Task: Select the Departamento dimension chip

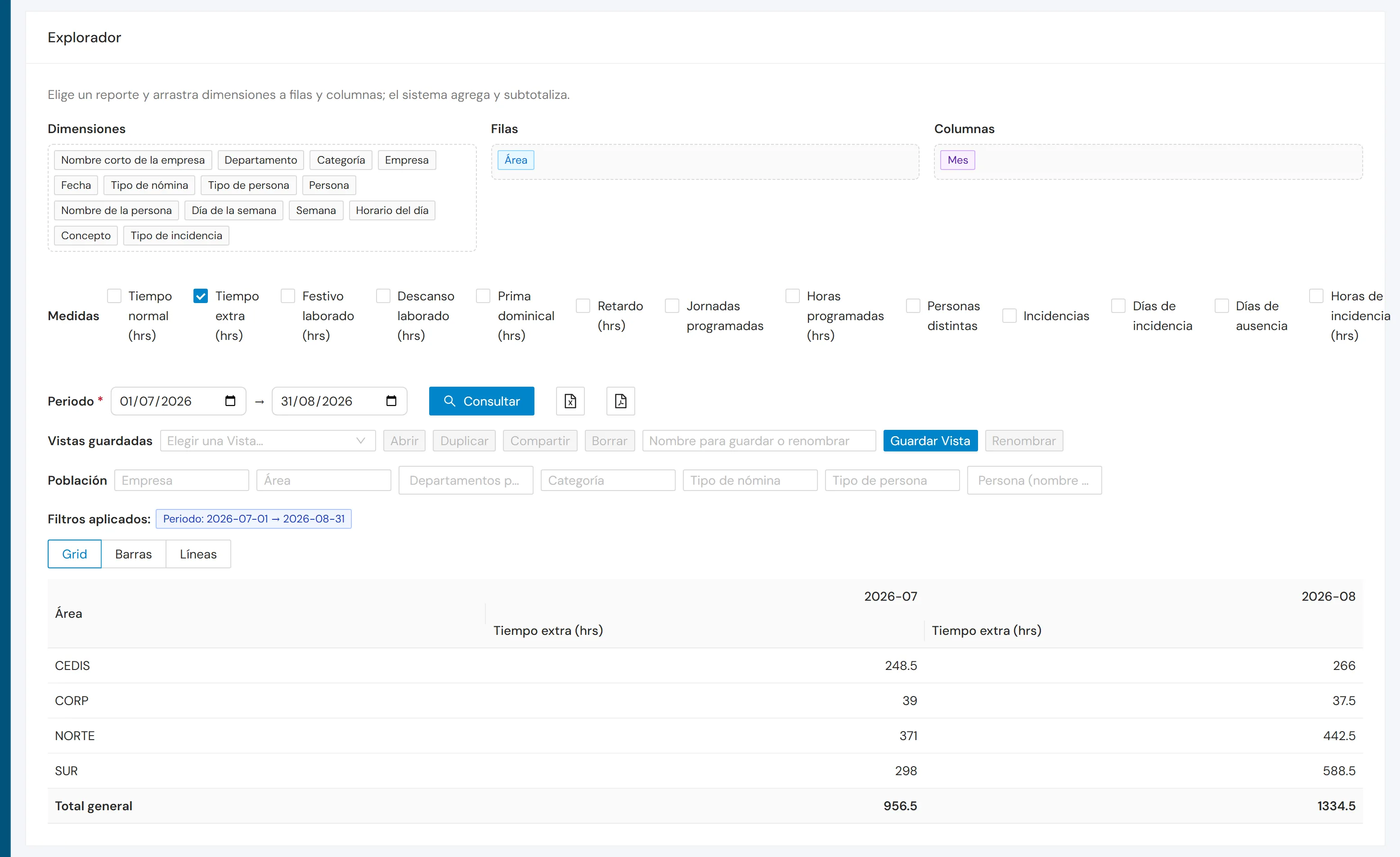Action: pos(261,160)
